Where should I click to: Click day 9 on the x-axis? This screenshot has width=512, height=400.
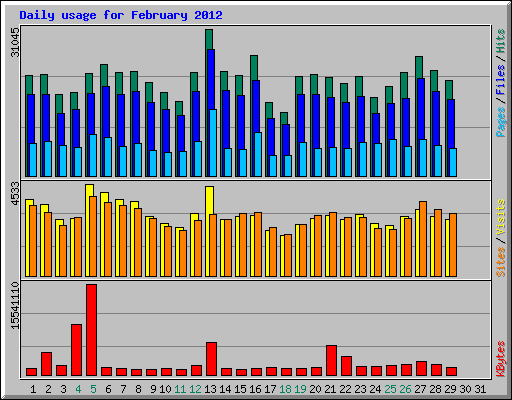[153, 389]
